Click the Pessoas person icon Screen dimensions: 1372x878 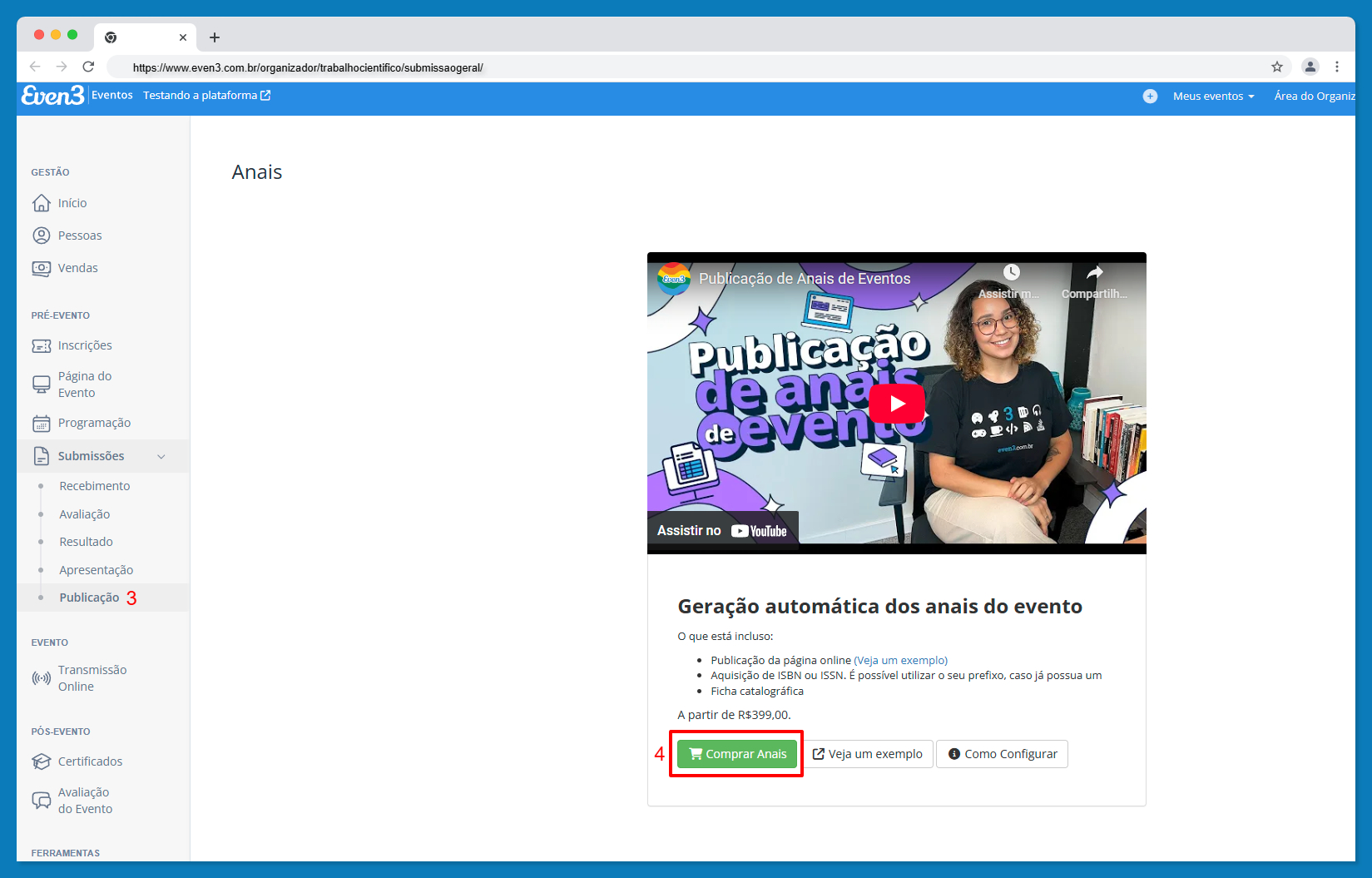42,236
